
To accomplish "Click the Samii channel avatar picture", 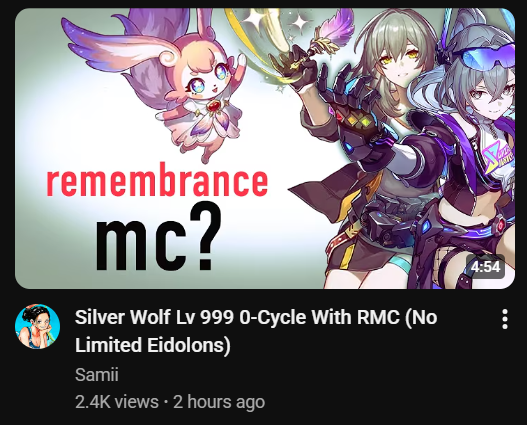I will [x=37, y=326].
